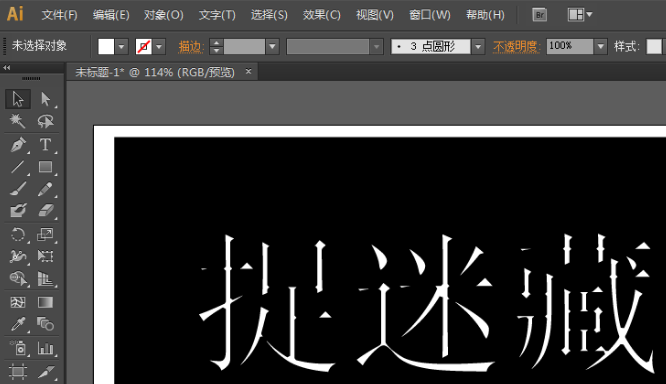
Task: Select the Artboard tool
Action: pos(17,372)
